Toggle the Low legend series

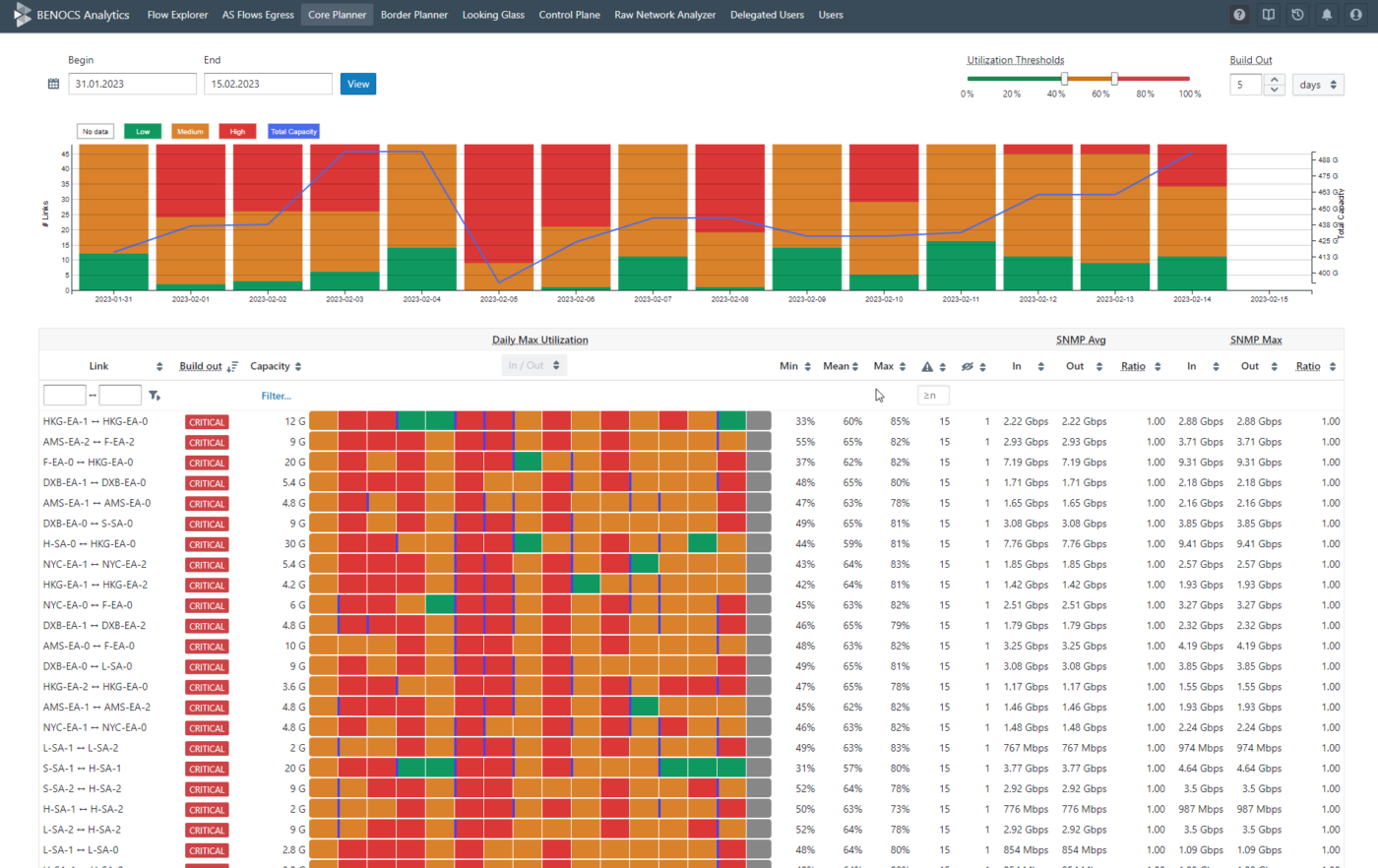point(143,131)
